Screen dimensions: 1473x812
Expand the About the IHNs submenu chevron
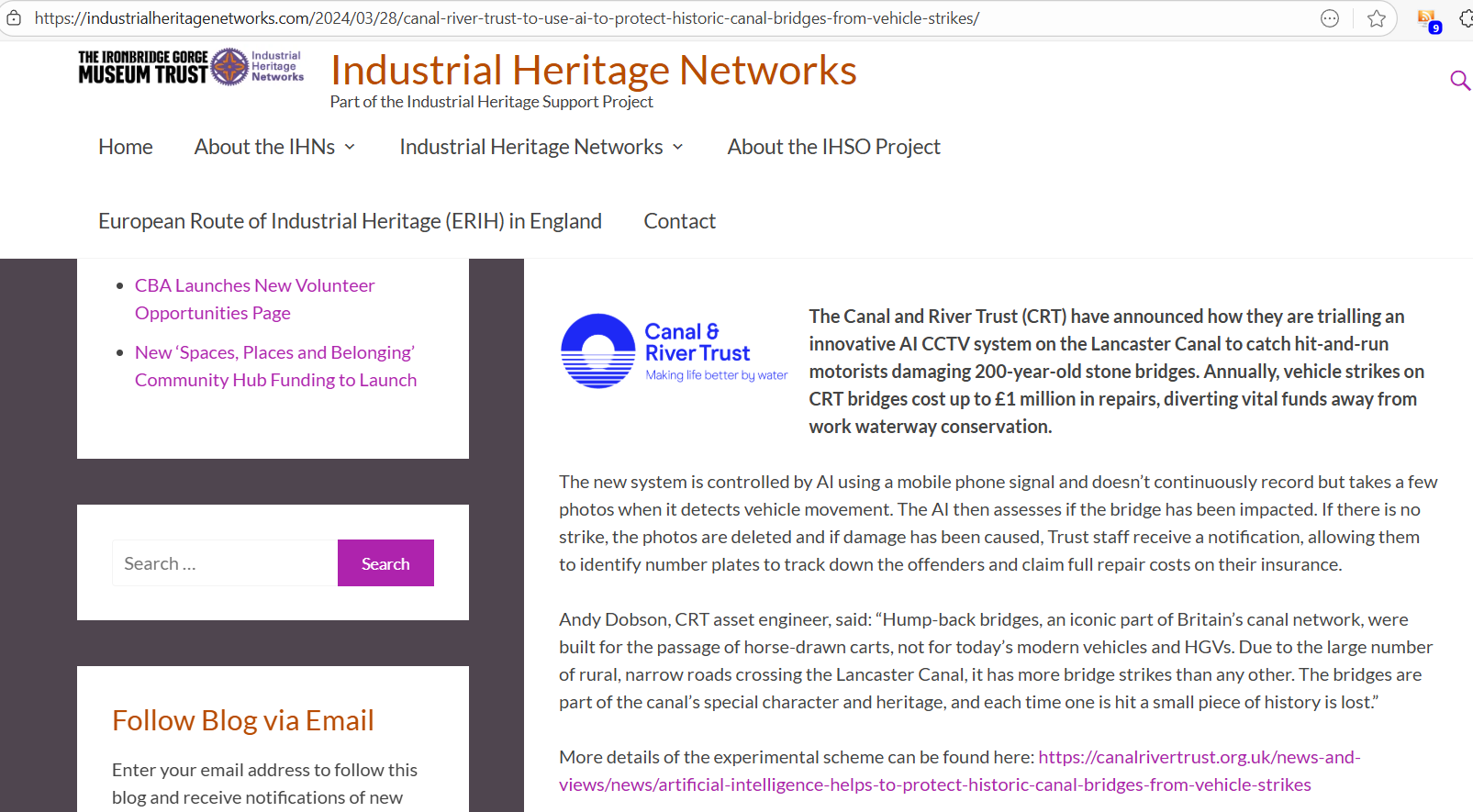click(350, 148)
